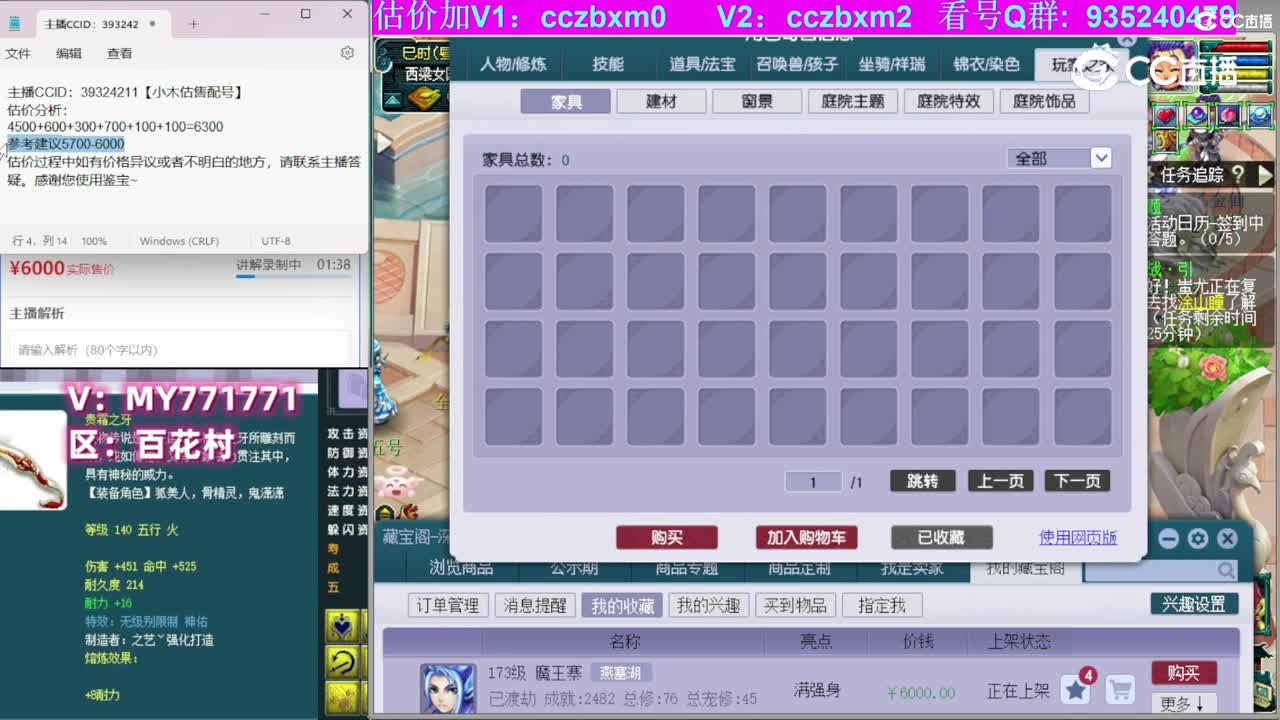The width and height of the screenshot is (1280, 720).
Task: Switch to 人物/修炼 tab
Action: pyautogui.click(x=513, y=65)
